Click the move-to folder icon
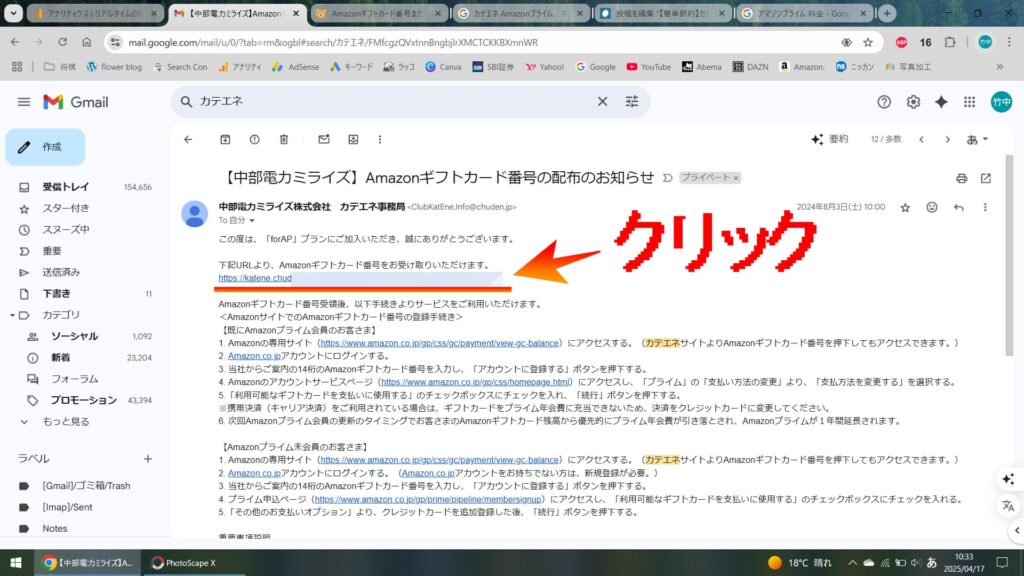Screen dimensions: 1024x576 click(x=353, y=139)
